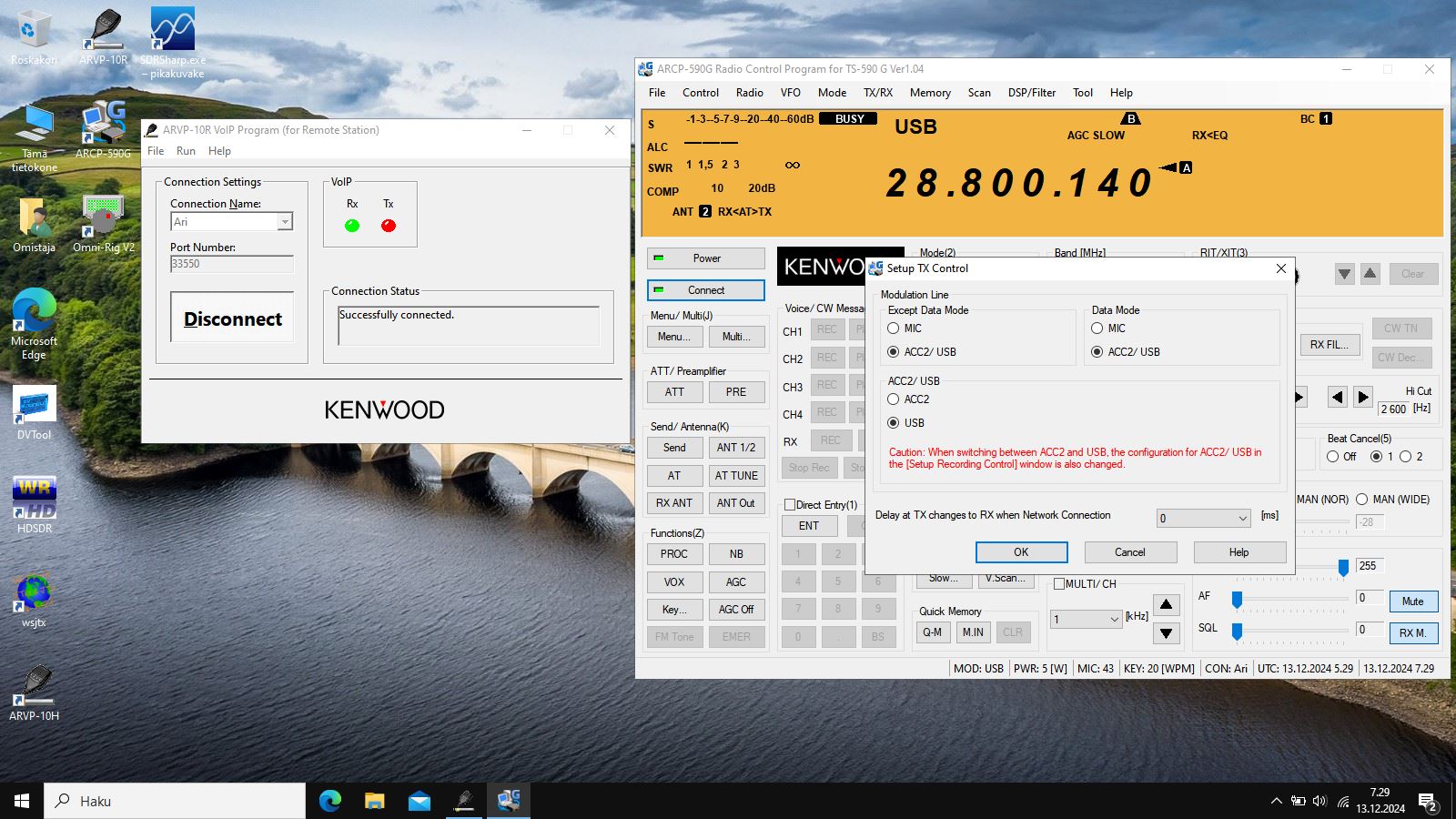Adjust the AF volume slider
Screen dimensions: 1456x819
[1237, 600]
